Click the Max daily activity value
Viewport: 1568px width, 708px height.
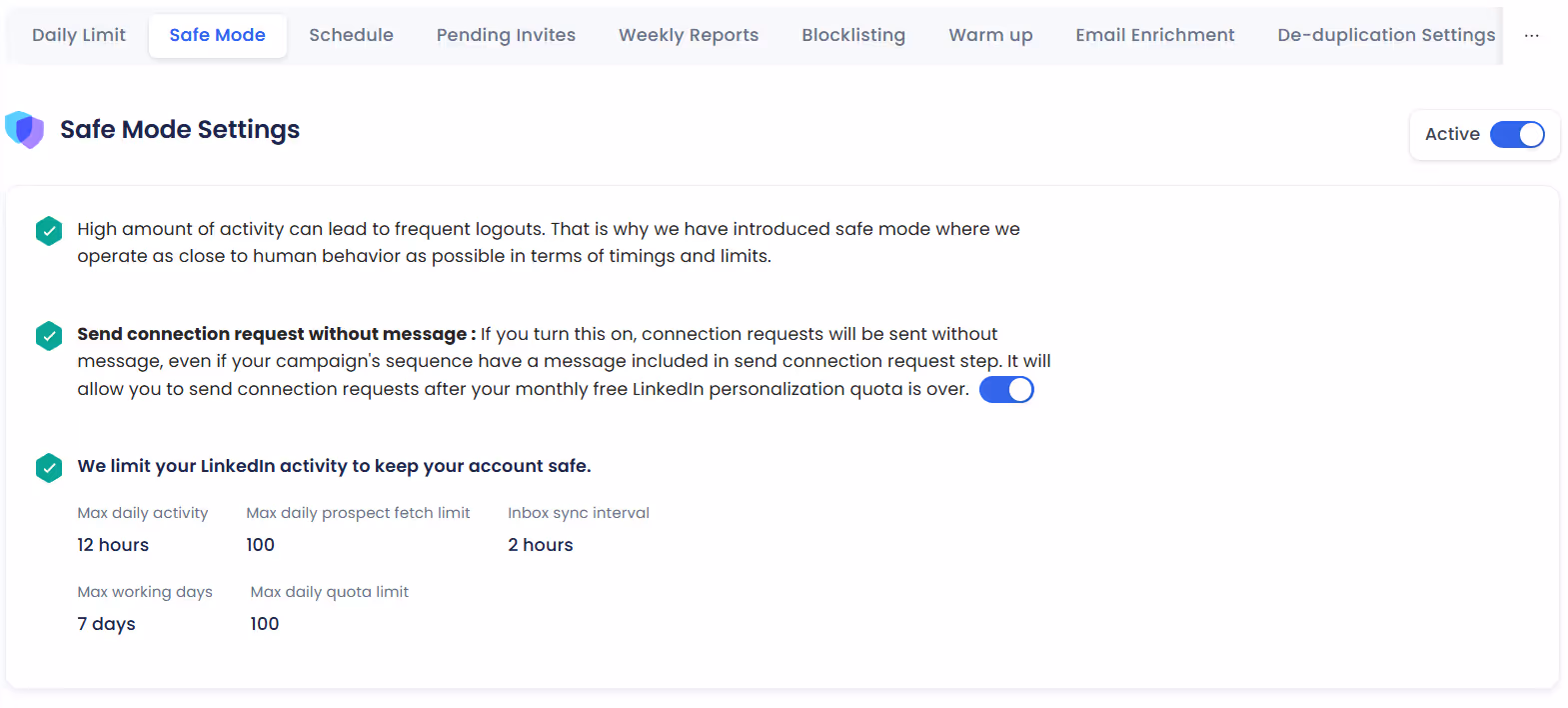pos(112,544)
